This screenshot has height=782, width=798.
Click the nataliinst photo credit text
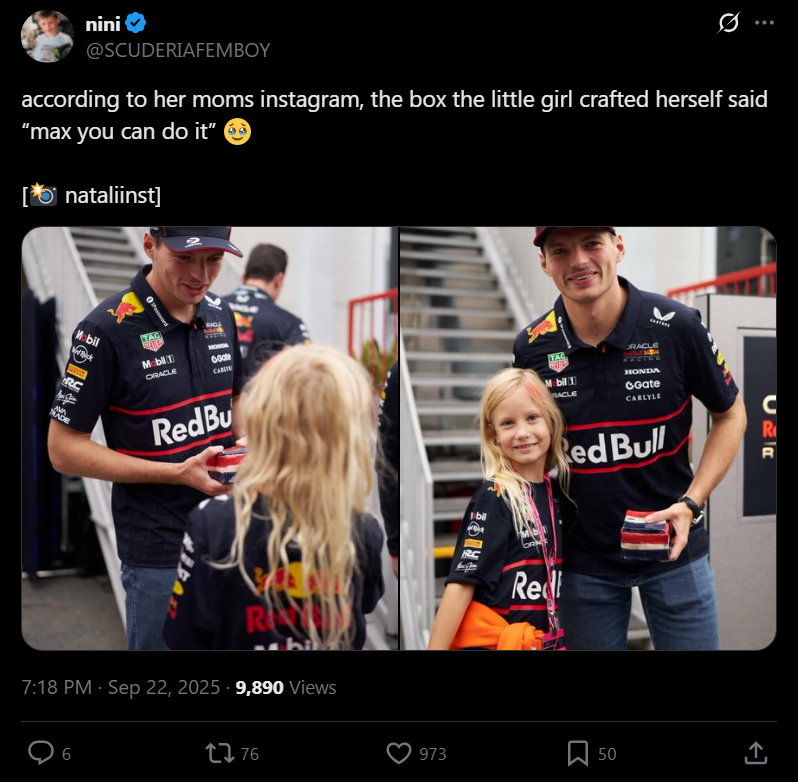tap(110, 195)
